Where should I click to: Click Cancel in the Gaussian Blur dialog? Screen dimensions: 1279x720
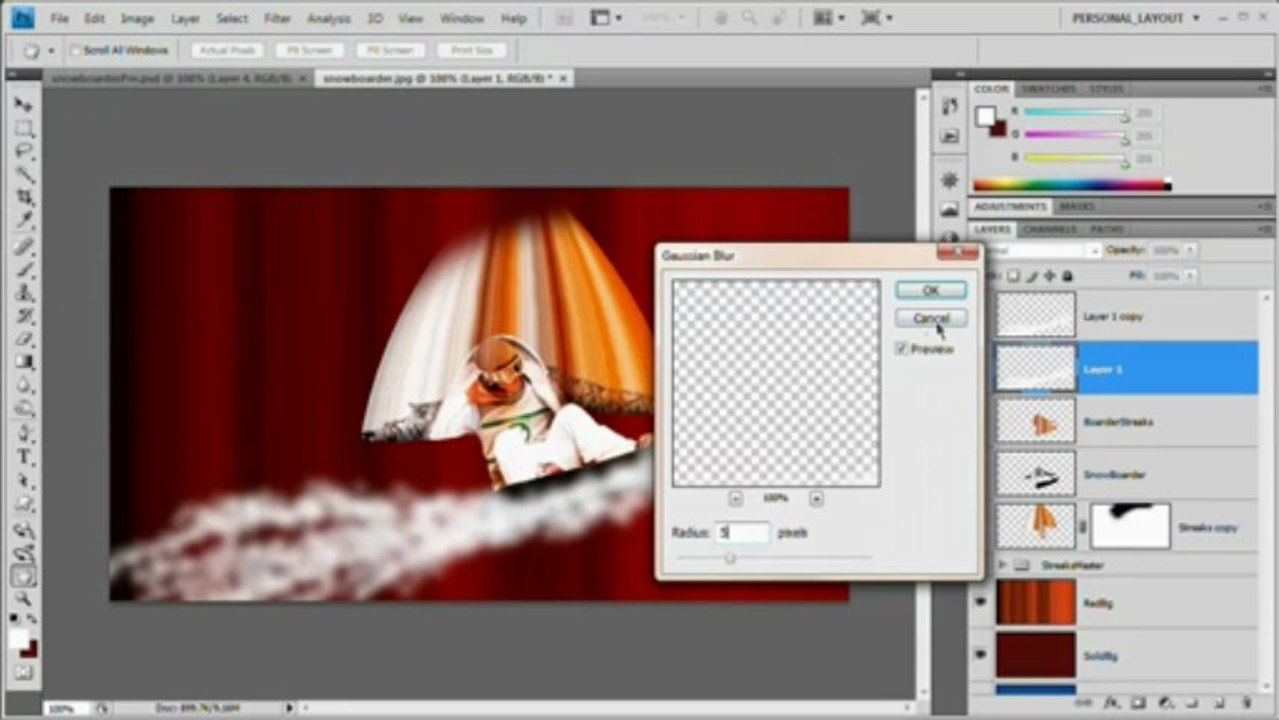coord(930,318)
